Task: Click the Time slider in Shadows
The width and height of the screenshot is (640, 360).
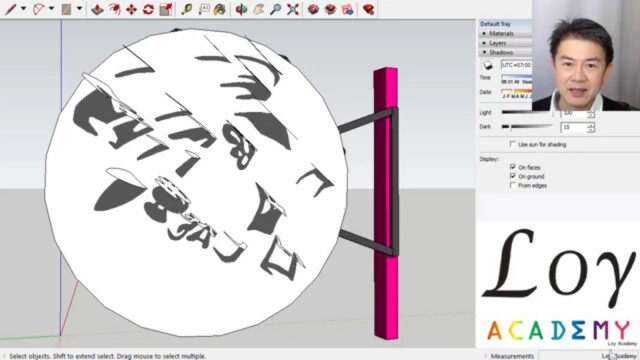Action: tap(517, 77)
